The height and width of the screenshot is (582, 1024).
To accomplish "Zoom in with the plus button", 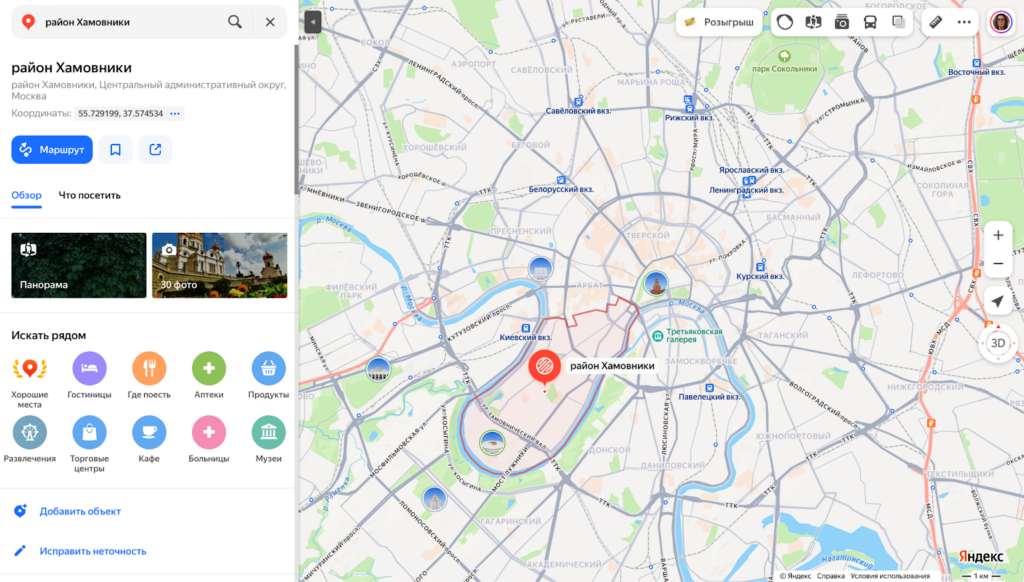I will coord(997,236).
